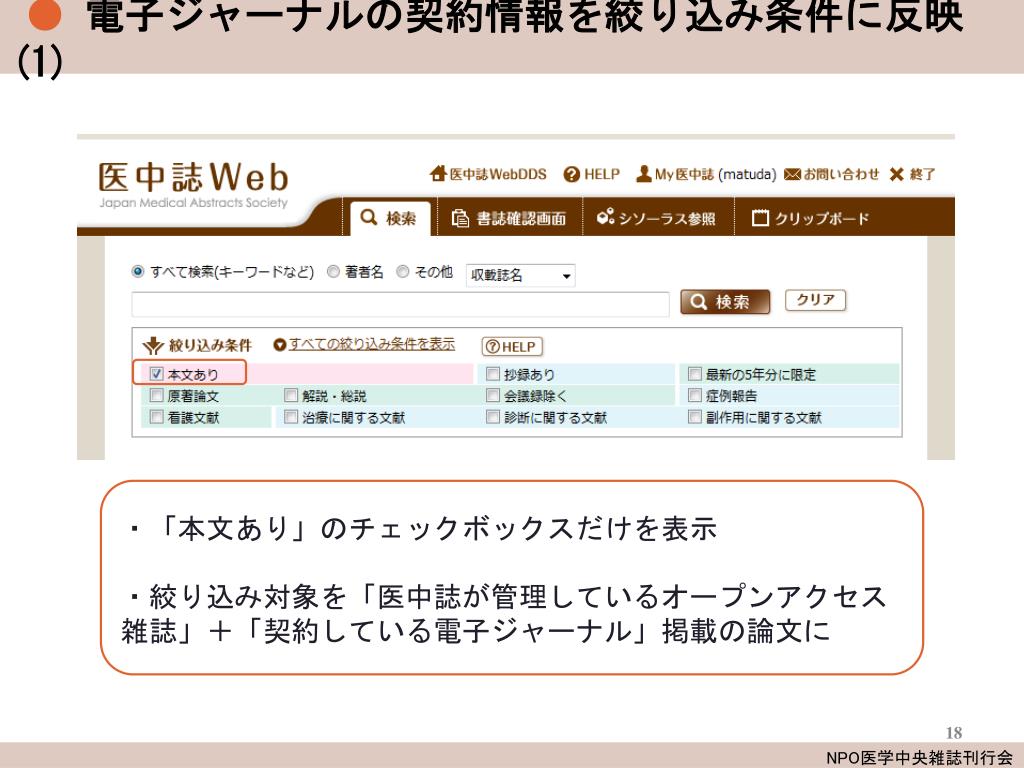Screen dimensions: 1024x768
Task: Uncheck the 本文あり checkbox
Action: (156, 374)
